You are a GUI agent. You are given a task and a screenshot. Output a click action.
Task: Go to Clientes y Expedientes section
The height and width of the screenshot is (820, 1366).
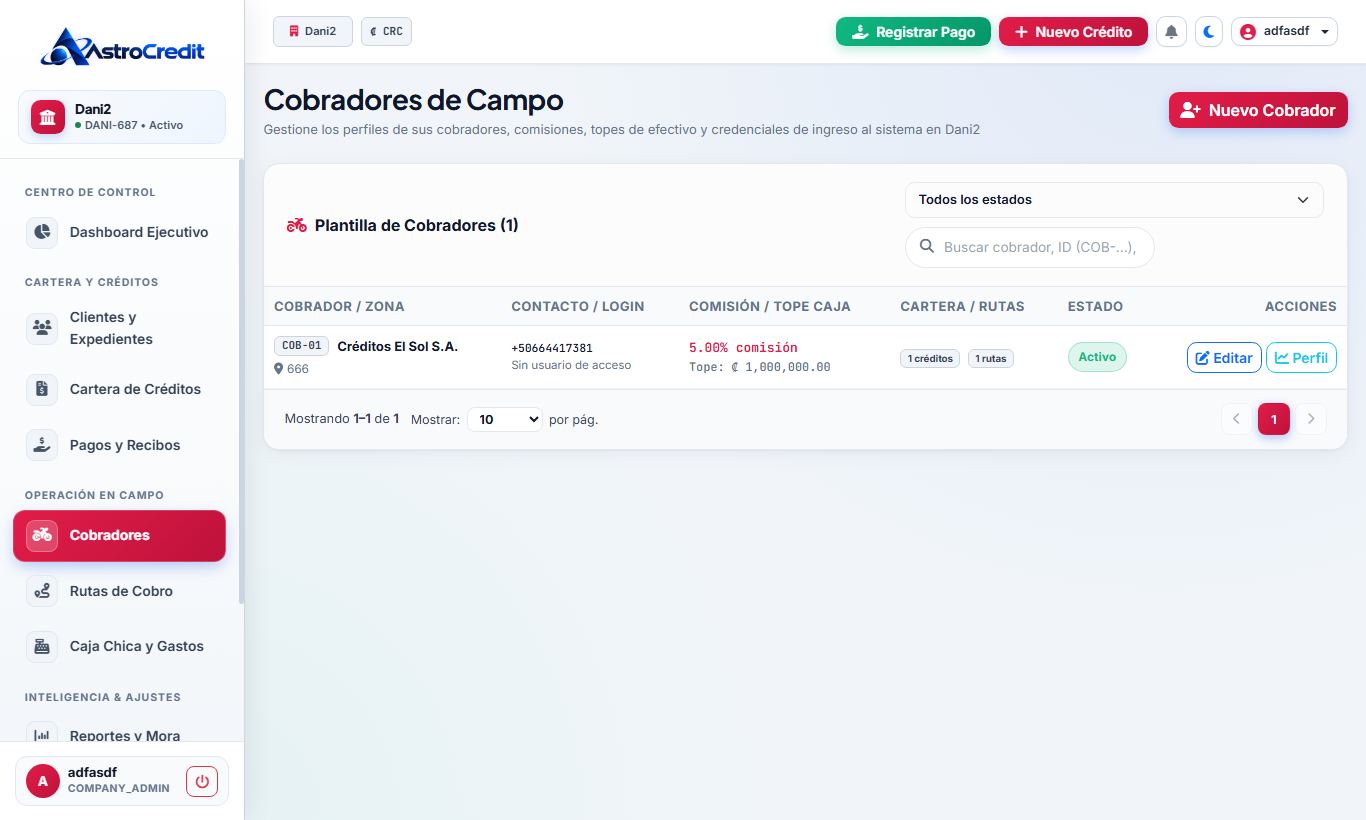(119, 328)
